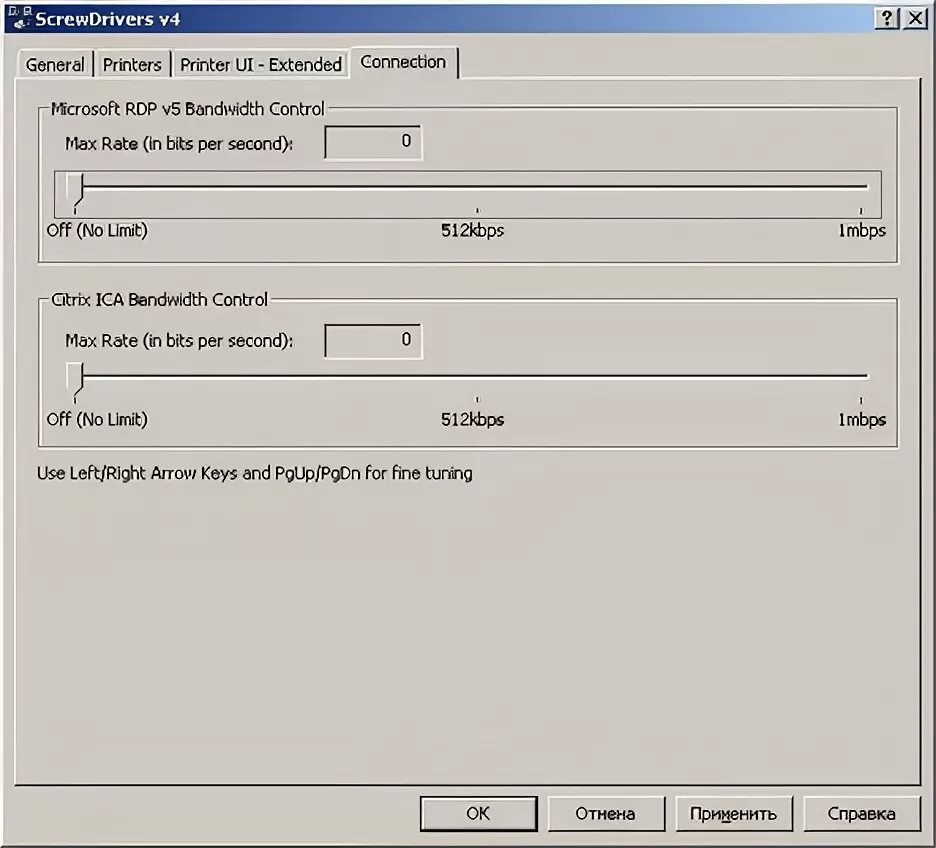Click the ScrewDrivers app icon in title bar
The height and width of the screenshot is (848, 936).
click(x=19, y=18)
